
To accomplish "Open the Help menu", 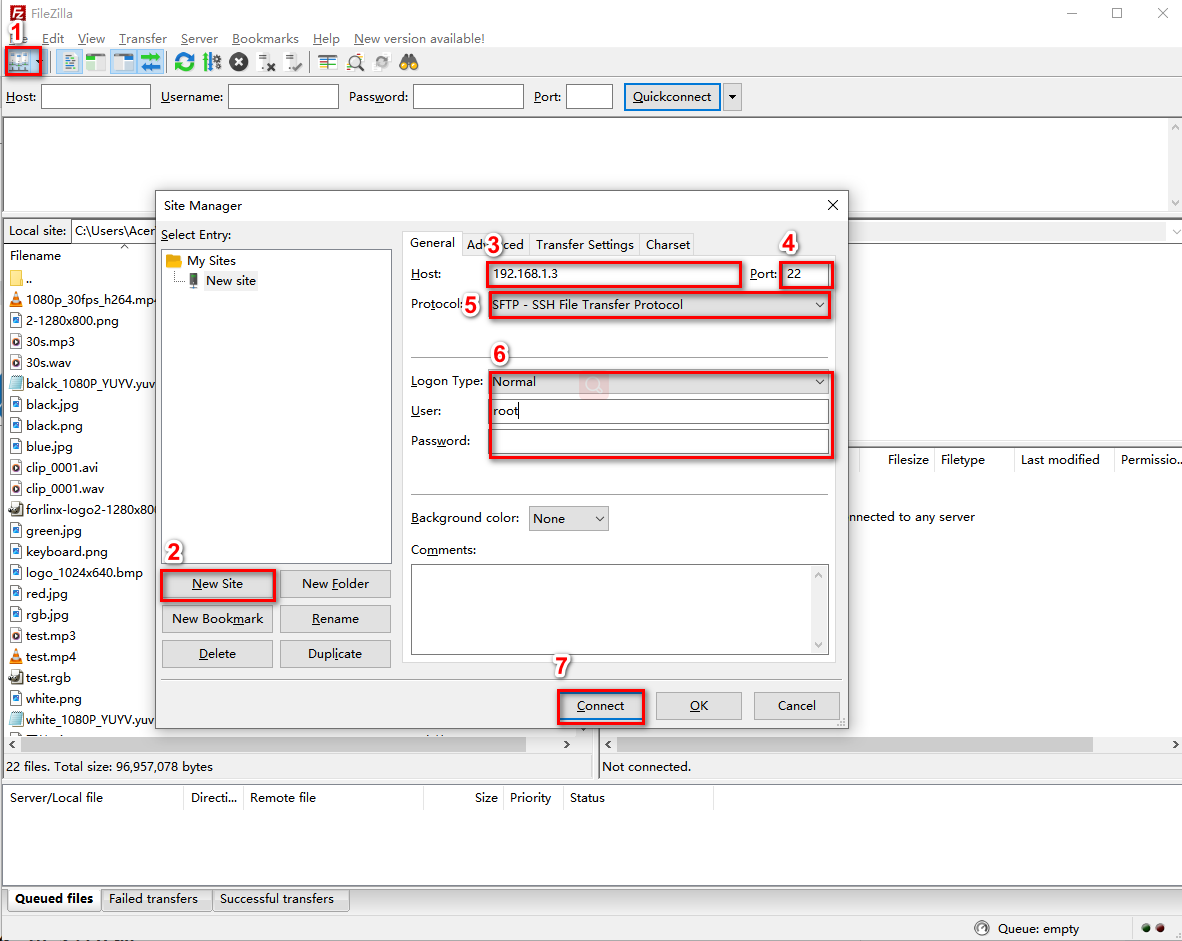I will click(x=326, y=38).
